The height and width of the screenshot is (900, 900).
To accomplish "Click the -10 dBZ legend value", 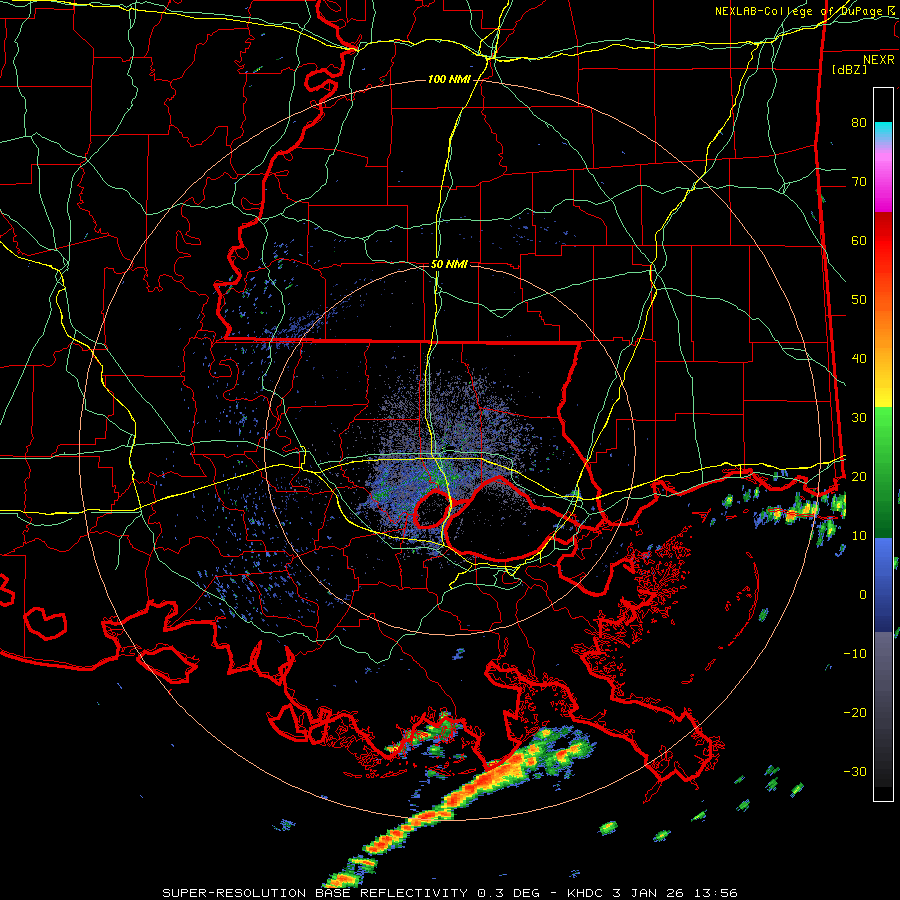I will click(x=855, y=654).
